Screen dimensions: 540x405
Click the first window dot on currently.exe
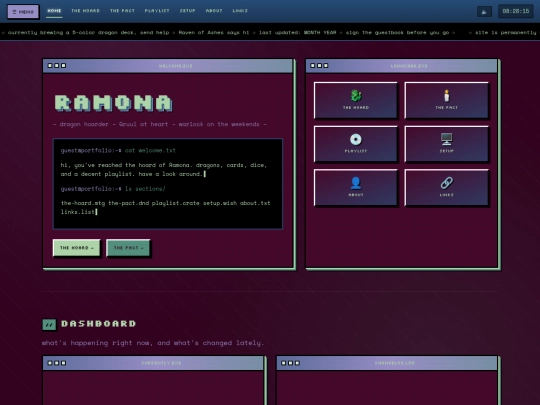coord(50,363)
